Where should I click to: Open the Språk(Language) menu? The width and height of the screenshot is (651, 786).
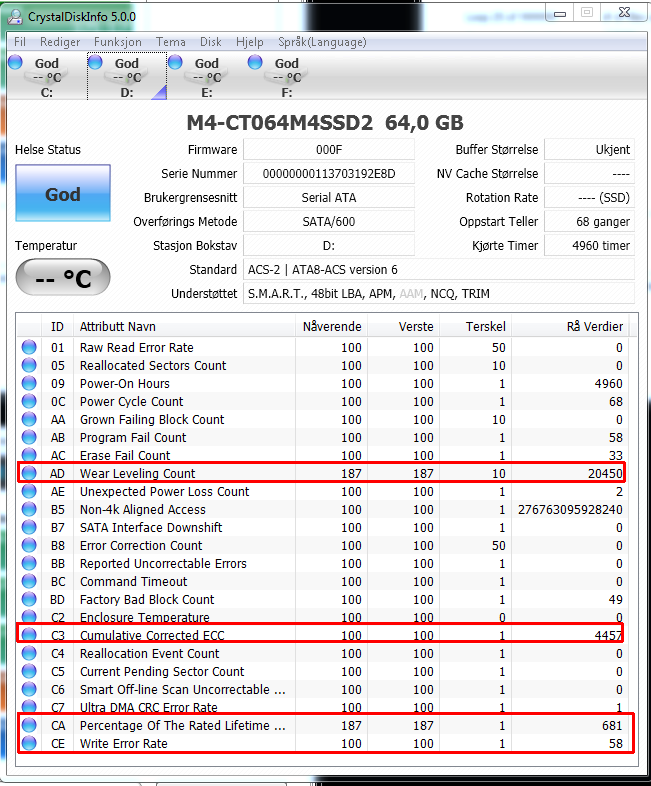click(322, 42)
